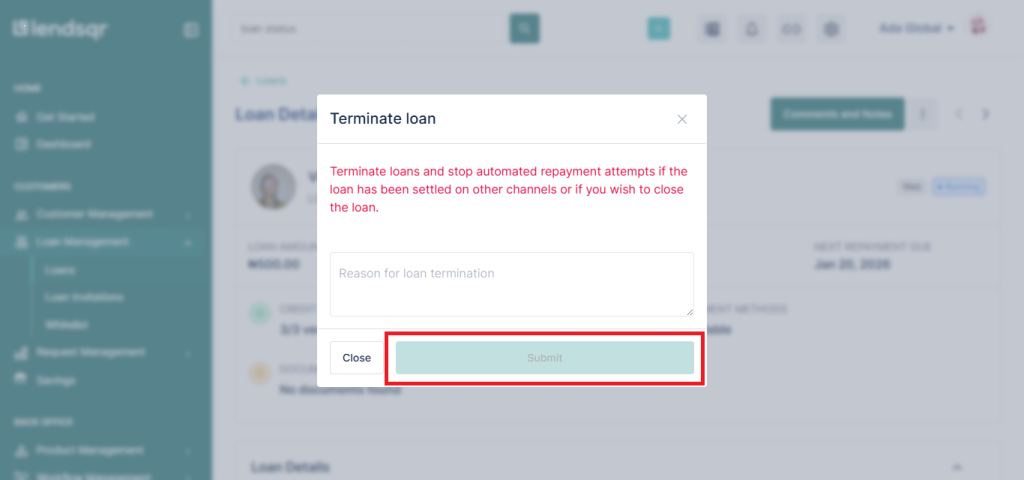Click the Reason for loan termination field
This screenshot has width=1024, height=480.
tap(511, 284)
